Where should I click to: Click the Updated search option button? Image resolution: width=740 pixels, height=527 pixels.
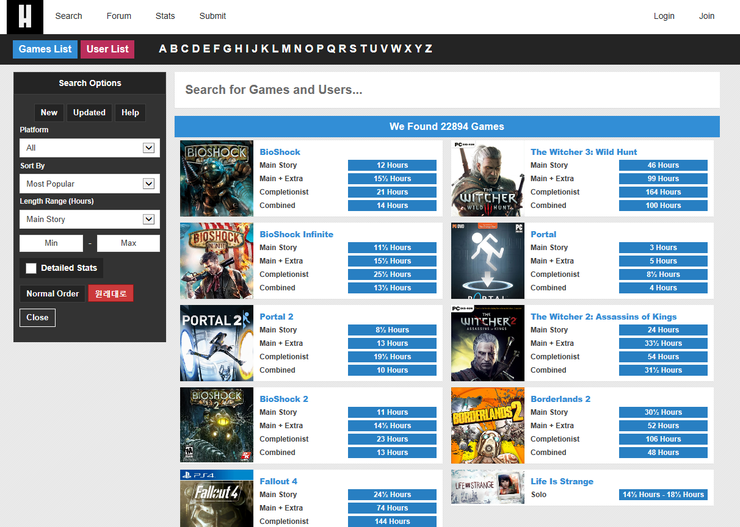coord(89,112)
